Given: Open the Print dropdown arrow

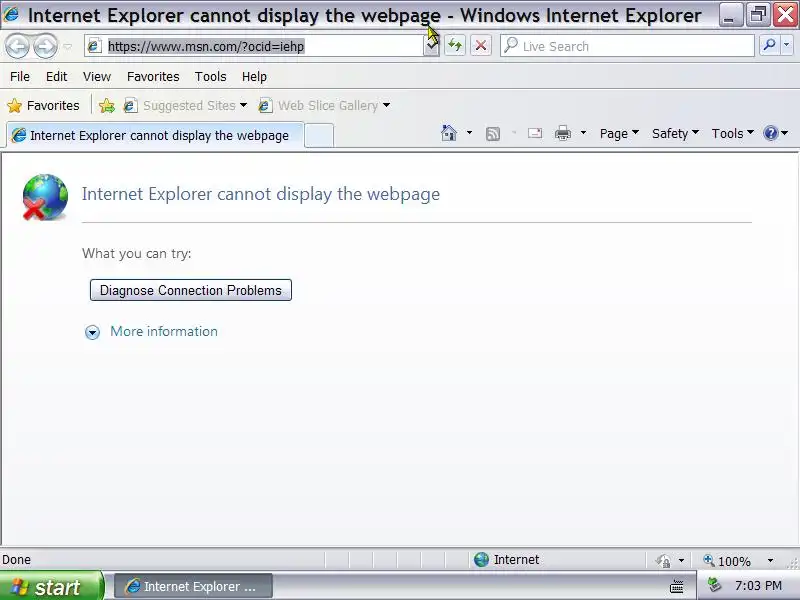Looking at the screenshot, I should point(583,133).
